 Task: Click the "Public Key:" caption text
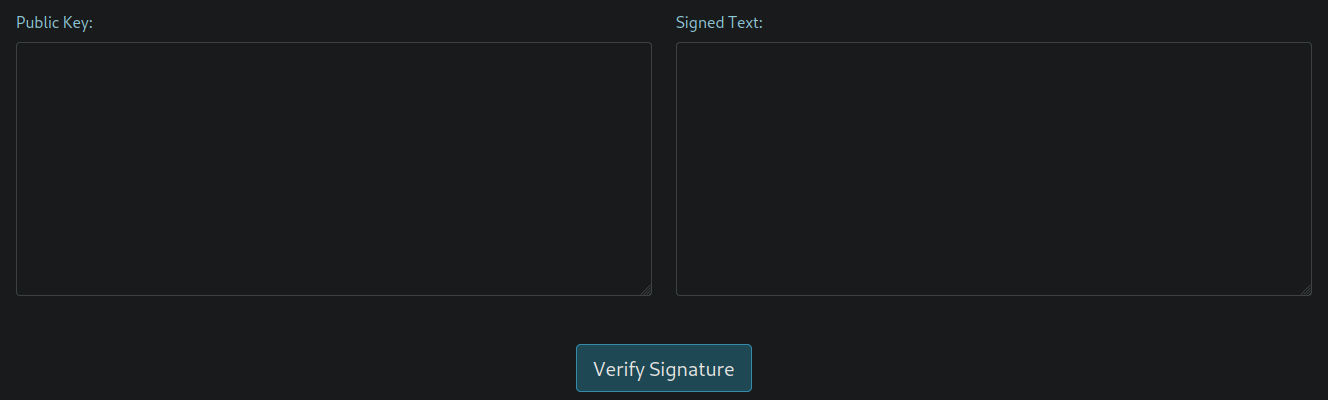click(54, 22)
